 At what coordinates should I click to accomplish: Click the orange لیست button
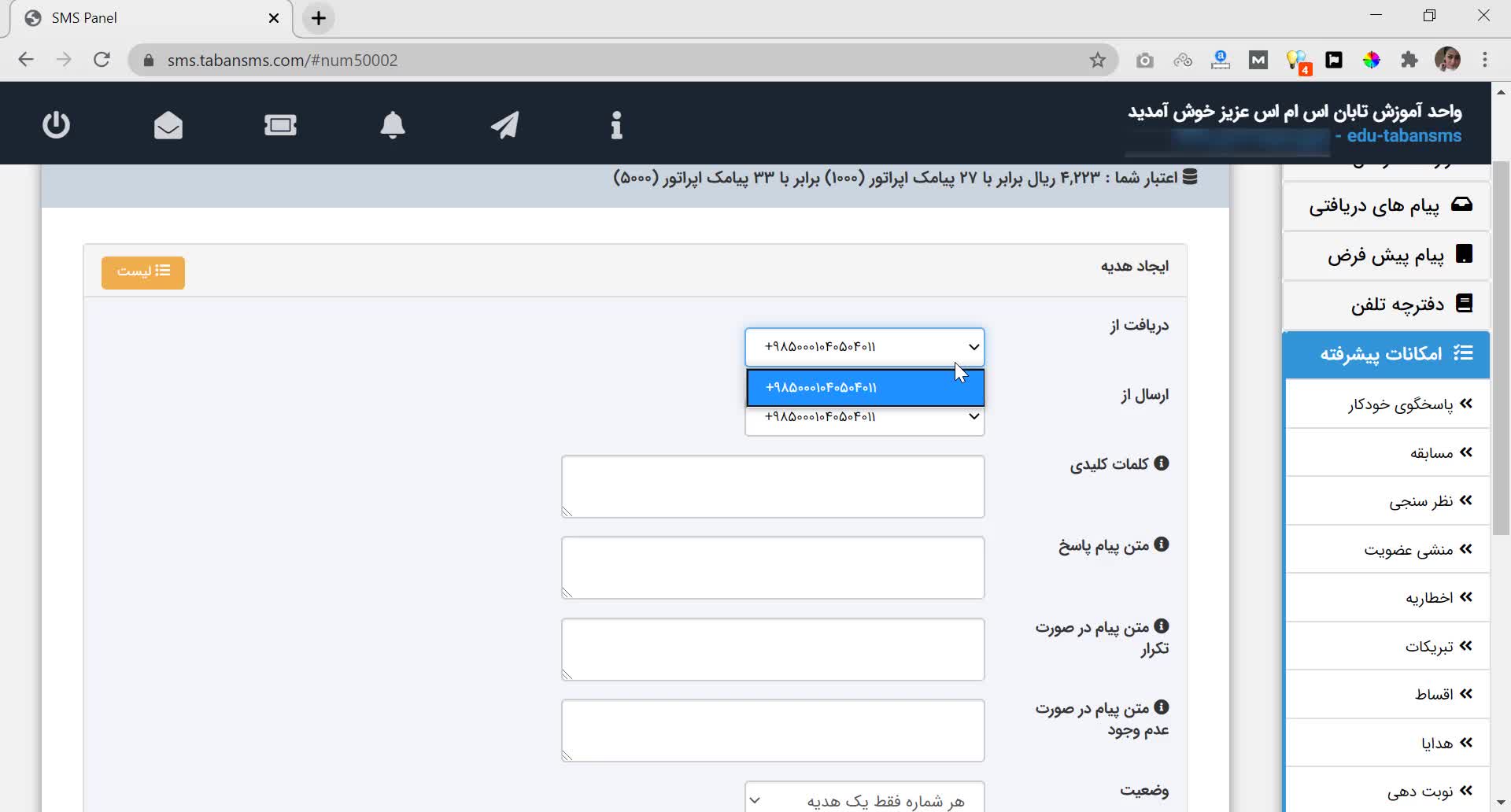(x=143, y=272)
